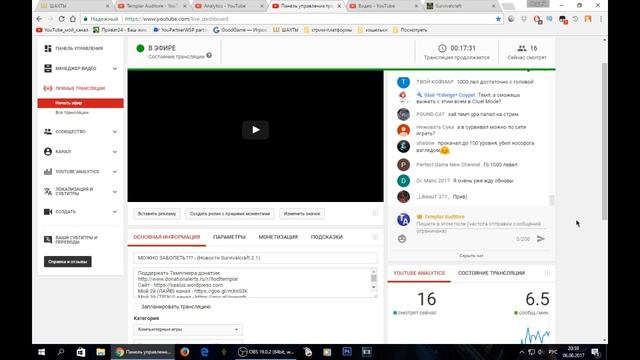The height and width of the screenshot is (360, 640).
Task: Click the dashboard icon in sidebar
Action: 48,48
